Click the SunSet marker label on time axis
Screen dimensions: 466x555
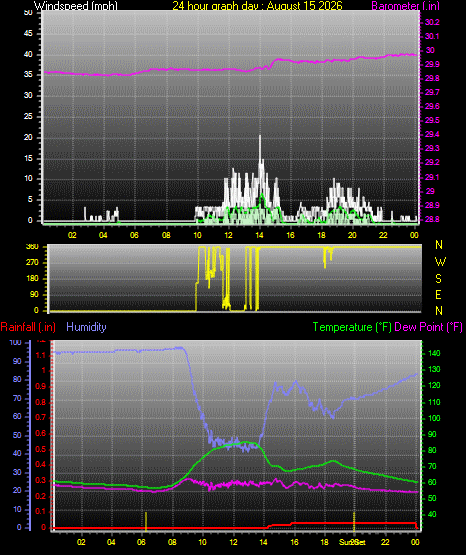[x=352, y=542]
